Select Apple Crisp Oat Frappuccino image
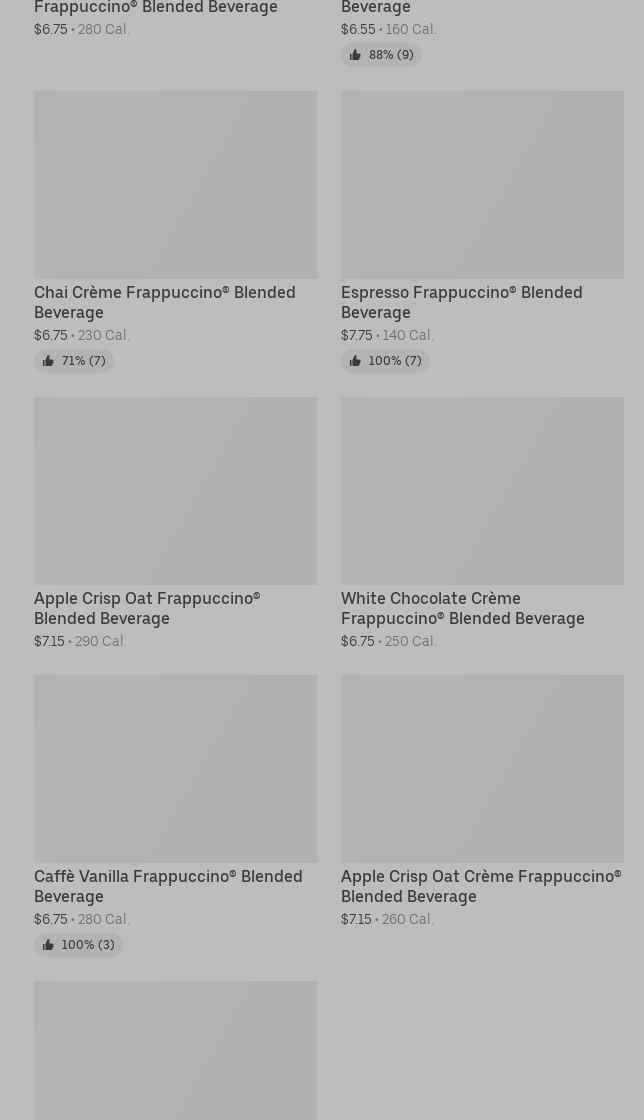Image resolution: width=644 pixels, height=1120 pixels. (175, 491)
